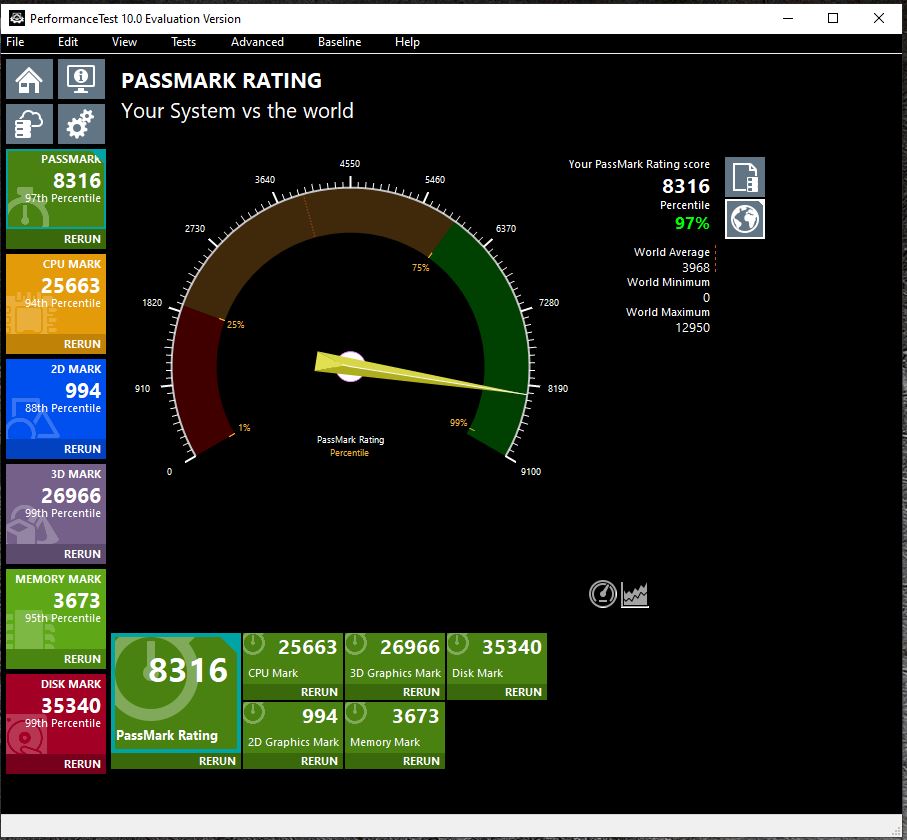The image size is (907, 840).
Task: Click the World Minimum 0 value
Action: tap(706, 297)
